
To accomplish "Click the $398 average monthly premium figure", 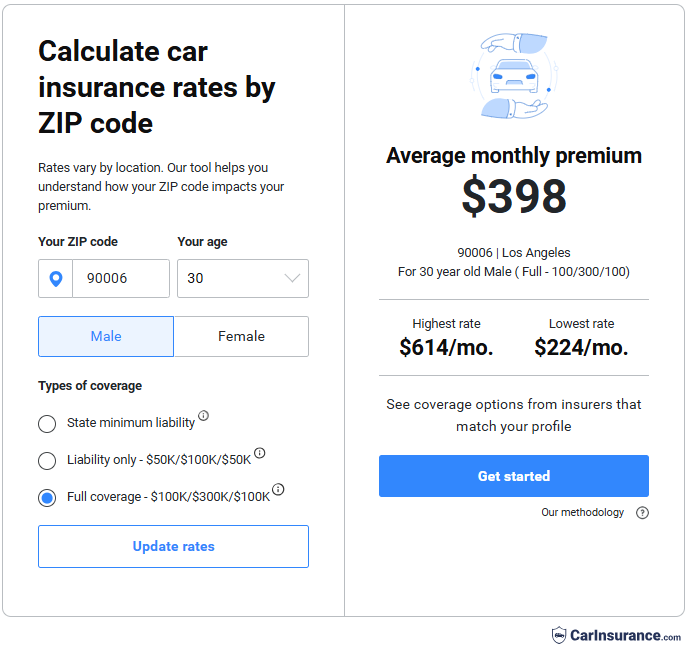I will click(x=514, y=197).
